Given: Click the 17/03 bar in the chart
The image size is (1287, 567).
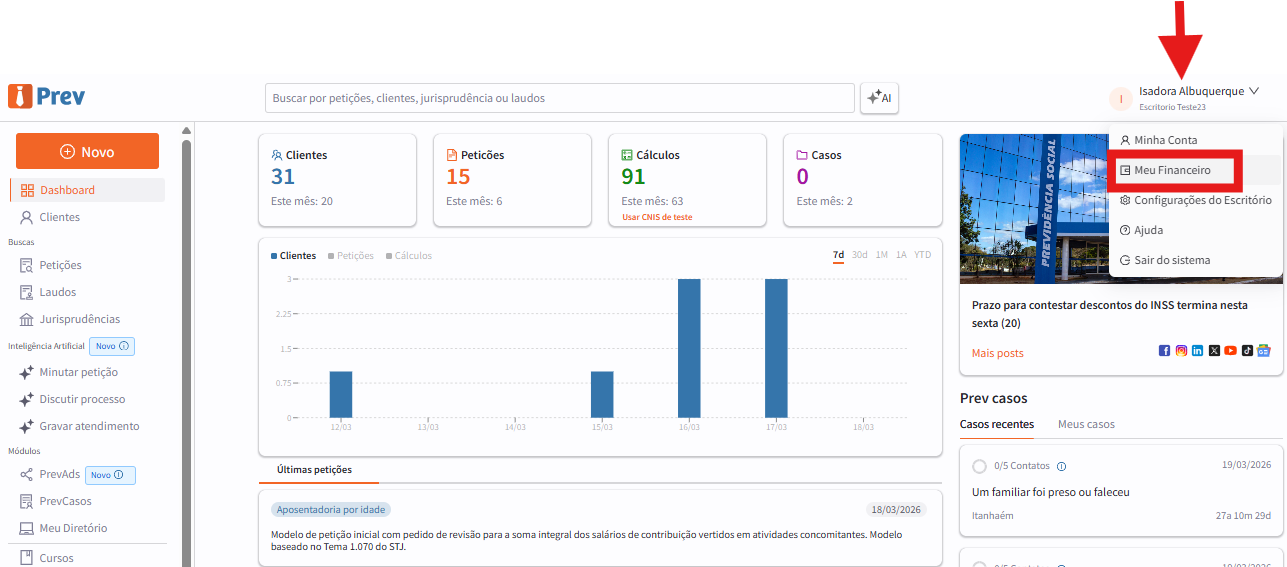Looking at the screenshot, I should 776,348.
